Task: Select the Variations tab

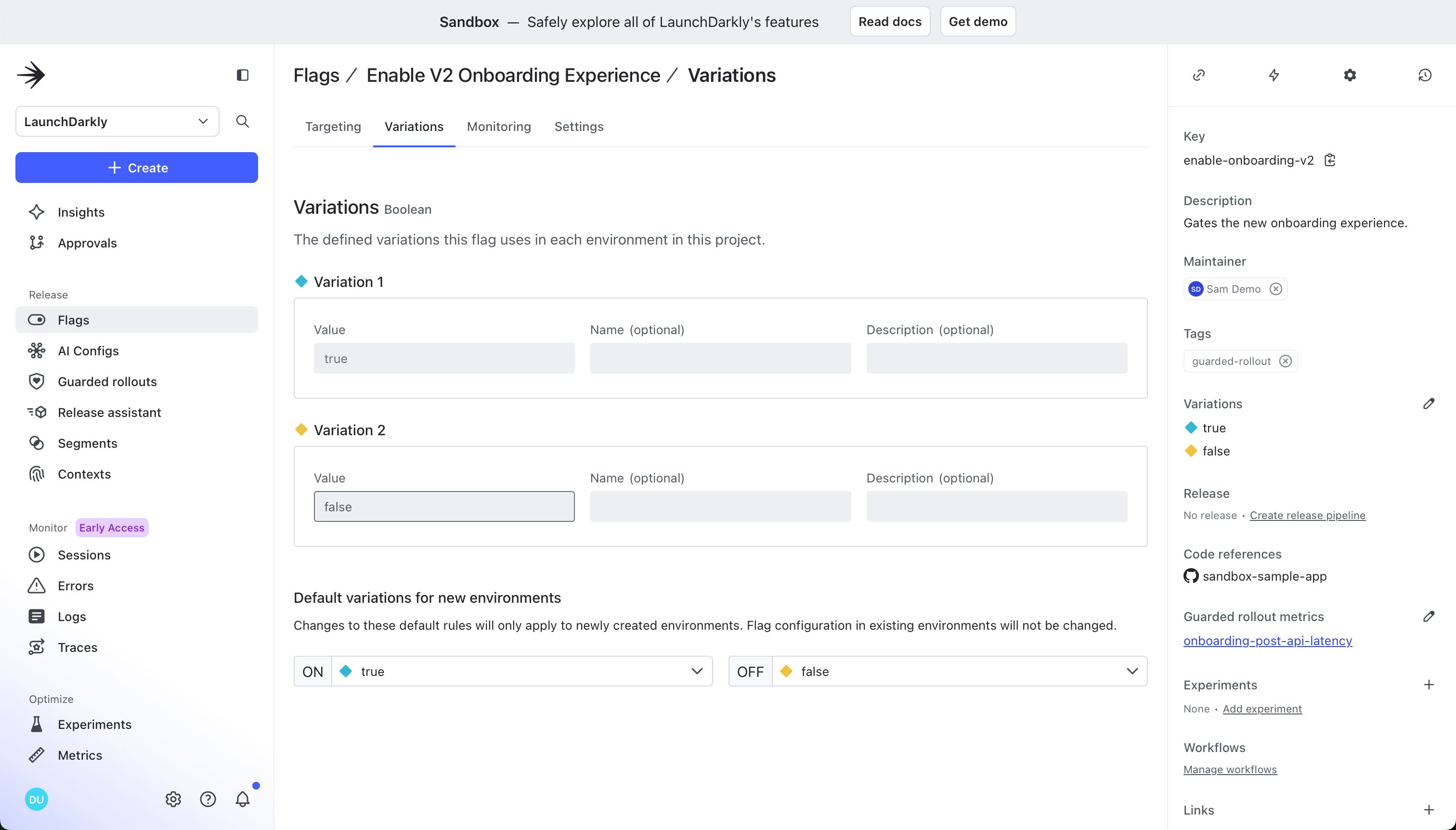Action: click(414, 127)
